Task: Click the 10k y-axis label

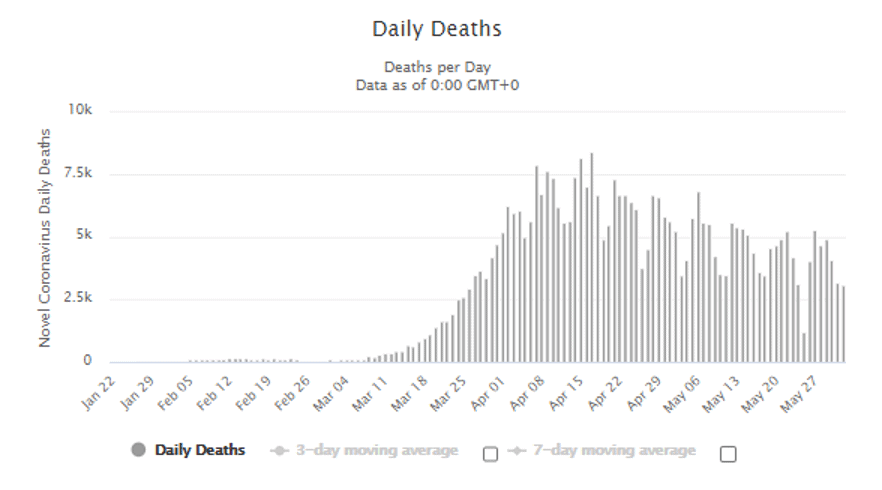Action: 80,110
